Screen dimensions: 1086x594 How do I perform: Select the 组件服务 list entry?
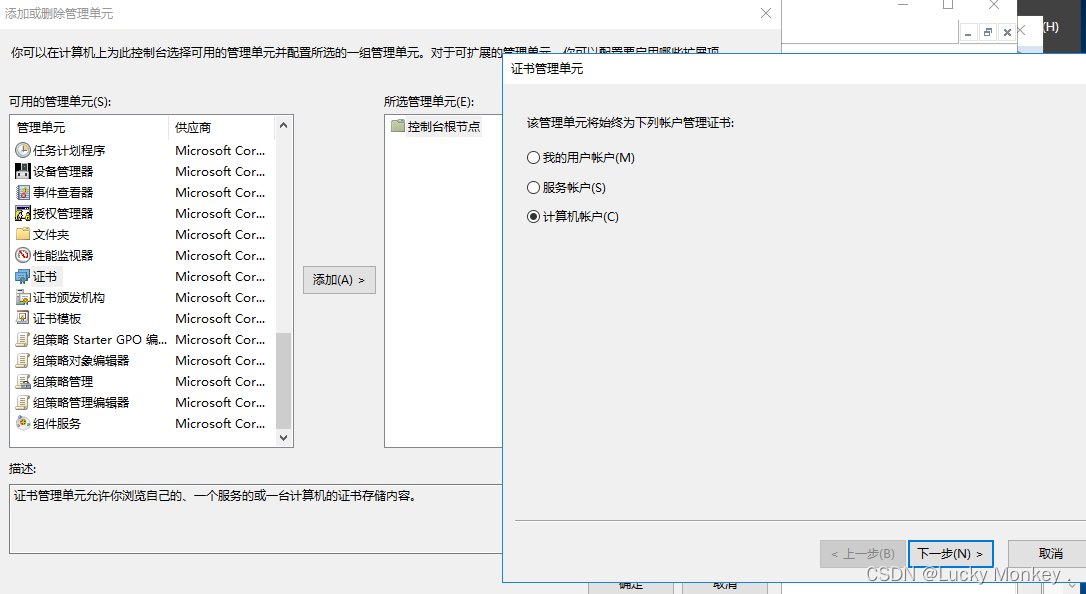click(143, 423)
